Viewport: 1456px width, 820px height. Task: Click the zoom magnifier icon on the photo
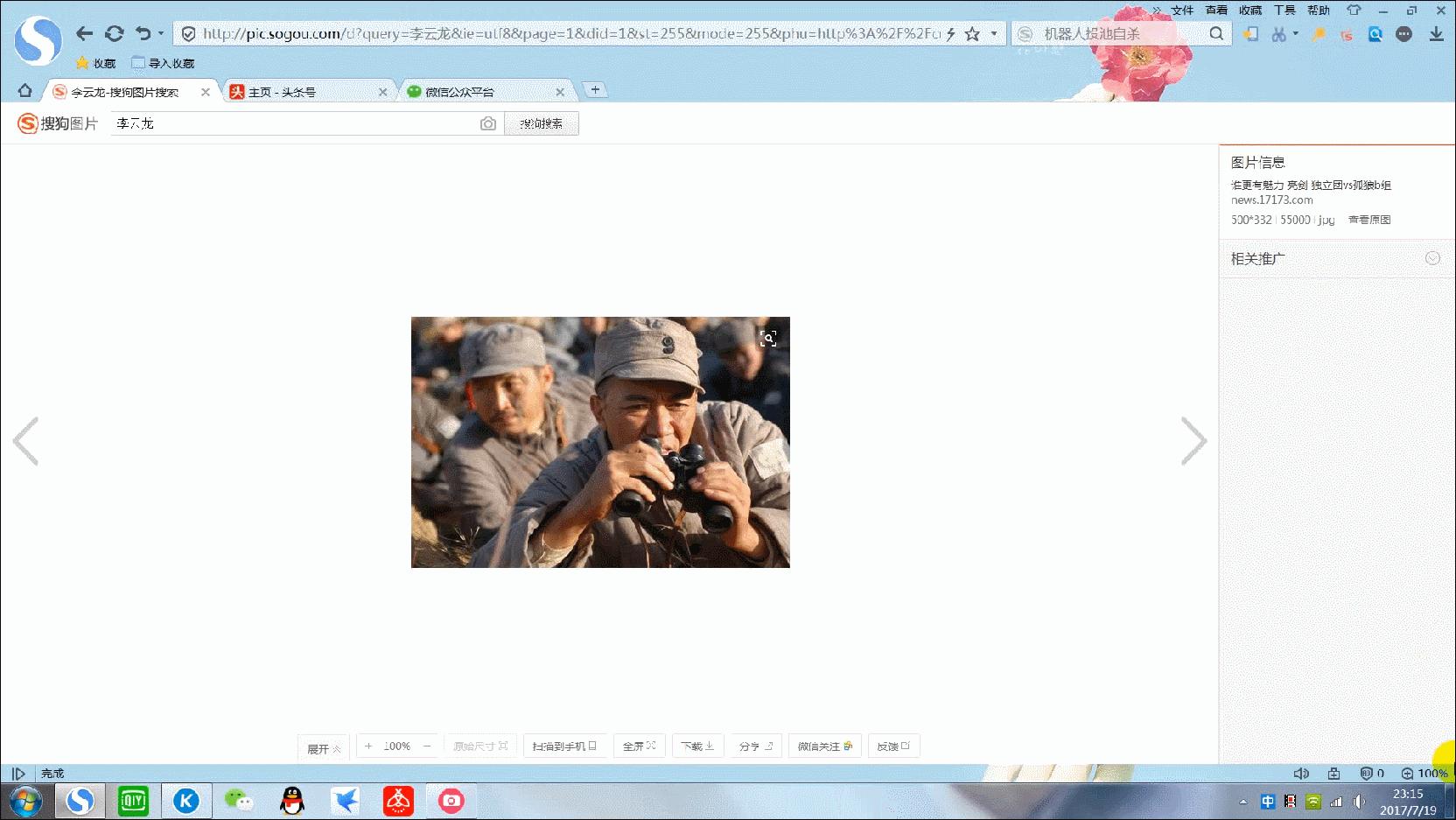767,339
